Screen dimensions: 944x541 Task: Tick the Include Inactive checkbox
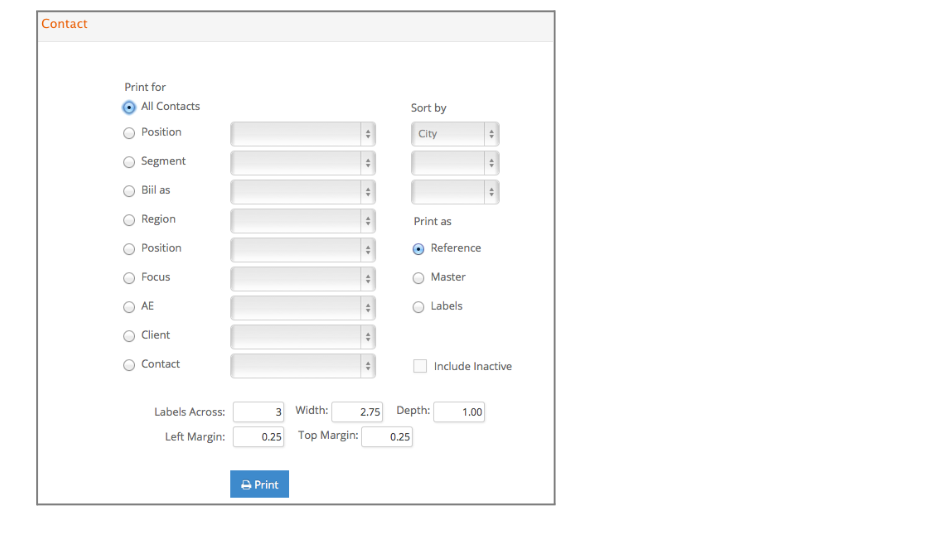coord(420,366)
